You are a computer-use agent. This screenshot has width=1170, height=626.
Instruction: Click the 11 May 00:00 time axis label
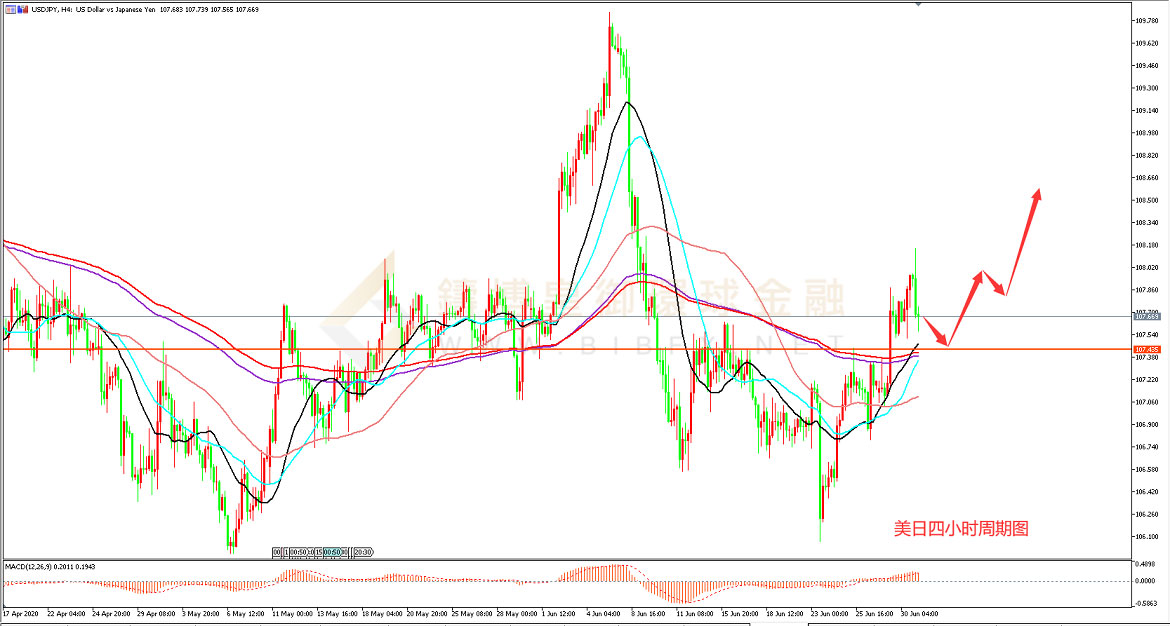[x=292, y=613]
